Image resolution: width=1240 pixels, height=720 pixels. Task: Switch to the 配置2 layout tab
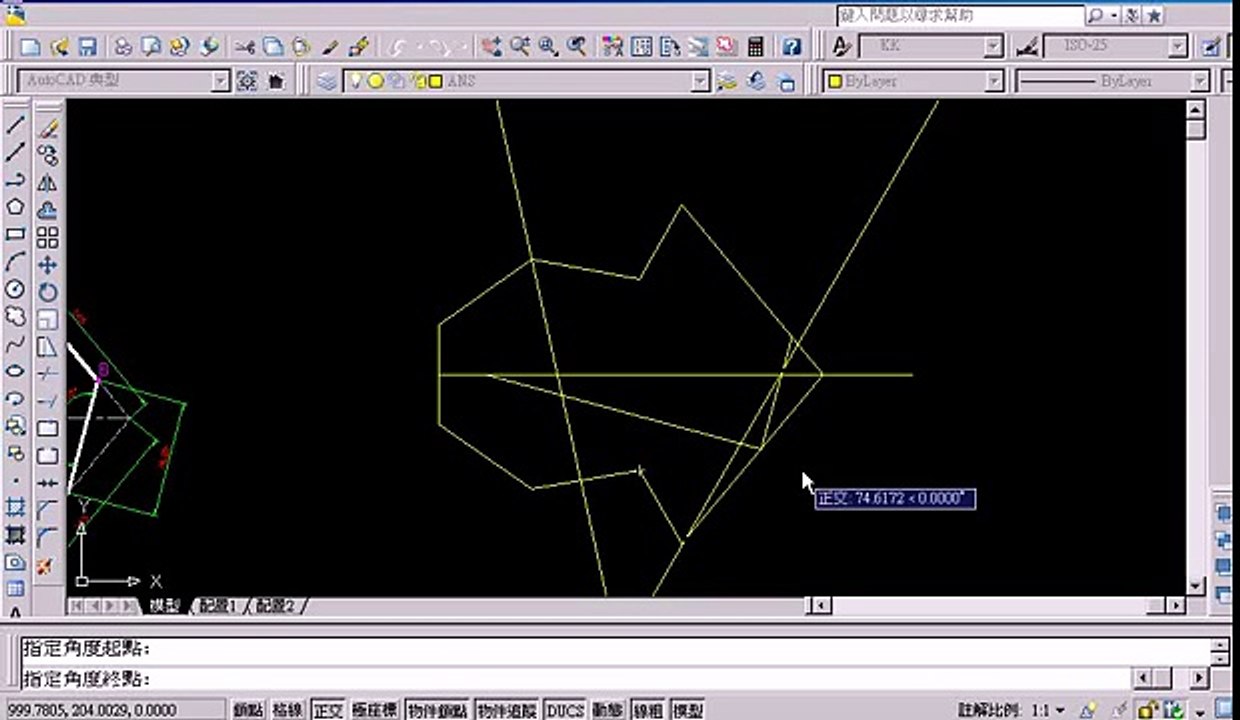275,606
